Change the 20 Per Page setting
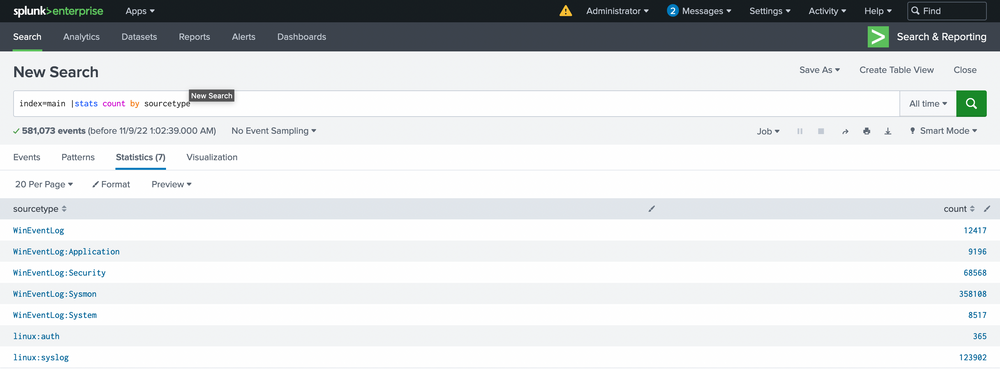This screenshot has height=370, width=1000. (x=44, y=184)
